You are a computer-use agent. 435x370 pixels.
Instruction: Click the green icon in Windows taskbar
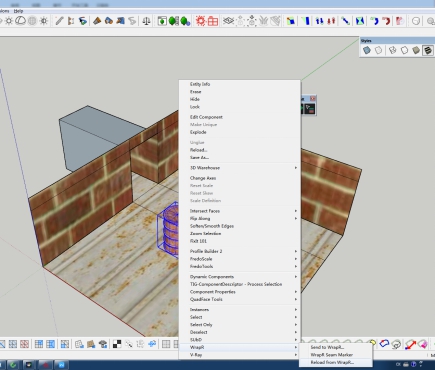click(13, 365)
